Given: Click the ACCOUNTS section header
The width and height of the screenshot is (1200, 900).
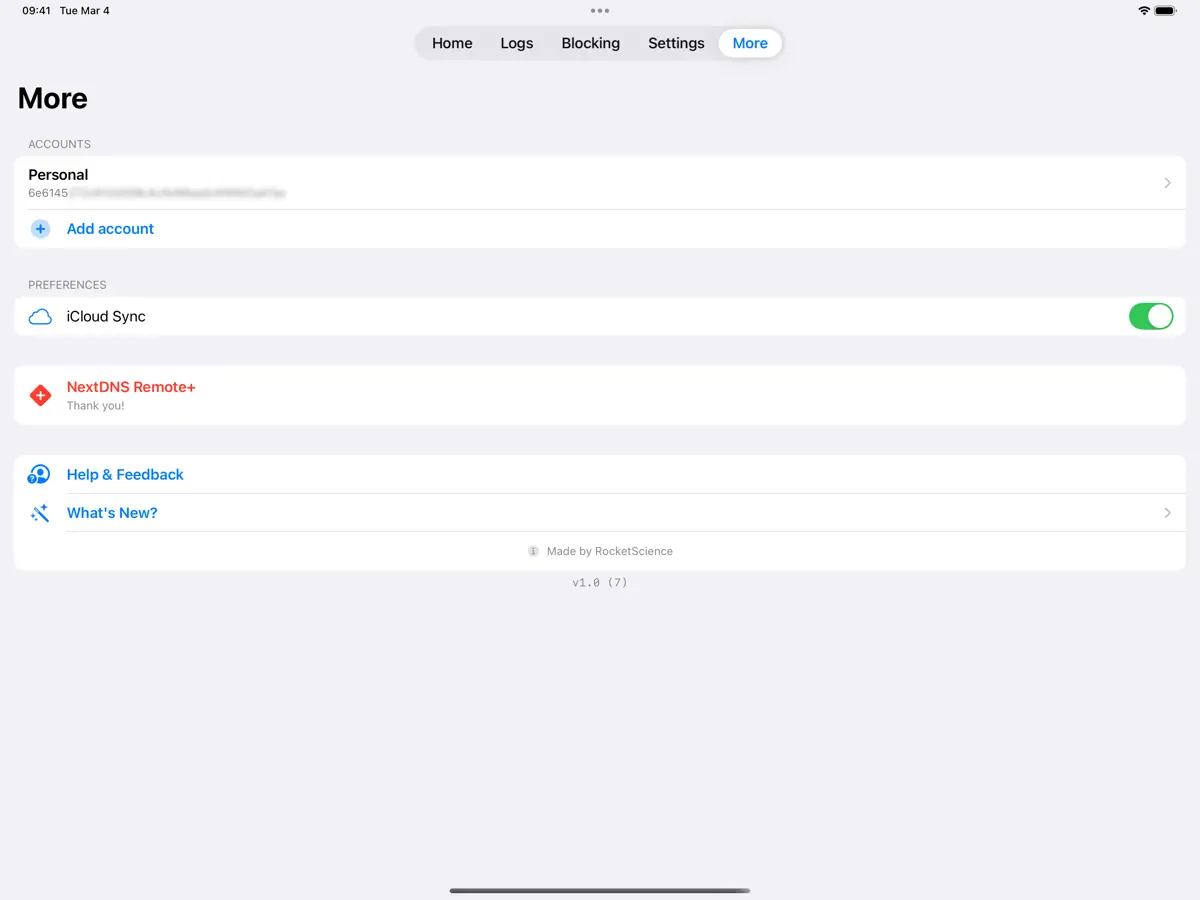Looking at the screenshot, I should [x=60, y=144].
